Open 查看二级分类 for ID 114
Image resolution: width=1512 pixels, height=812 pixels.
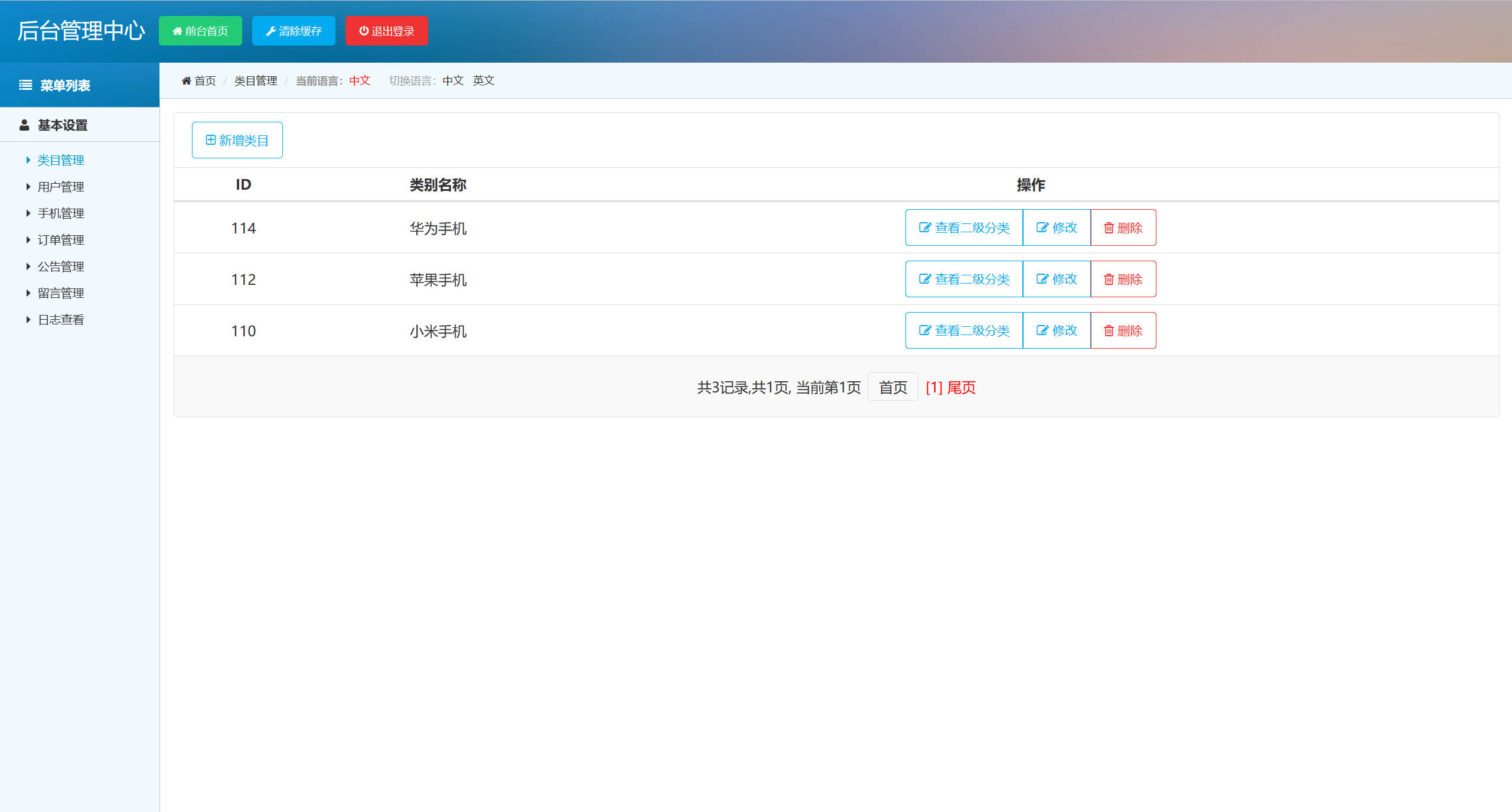[964, 228]
